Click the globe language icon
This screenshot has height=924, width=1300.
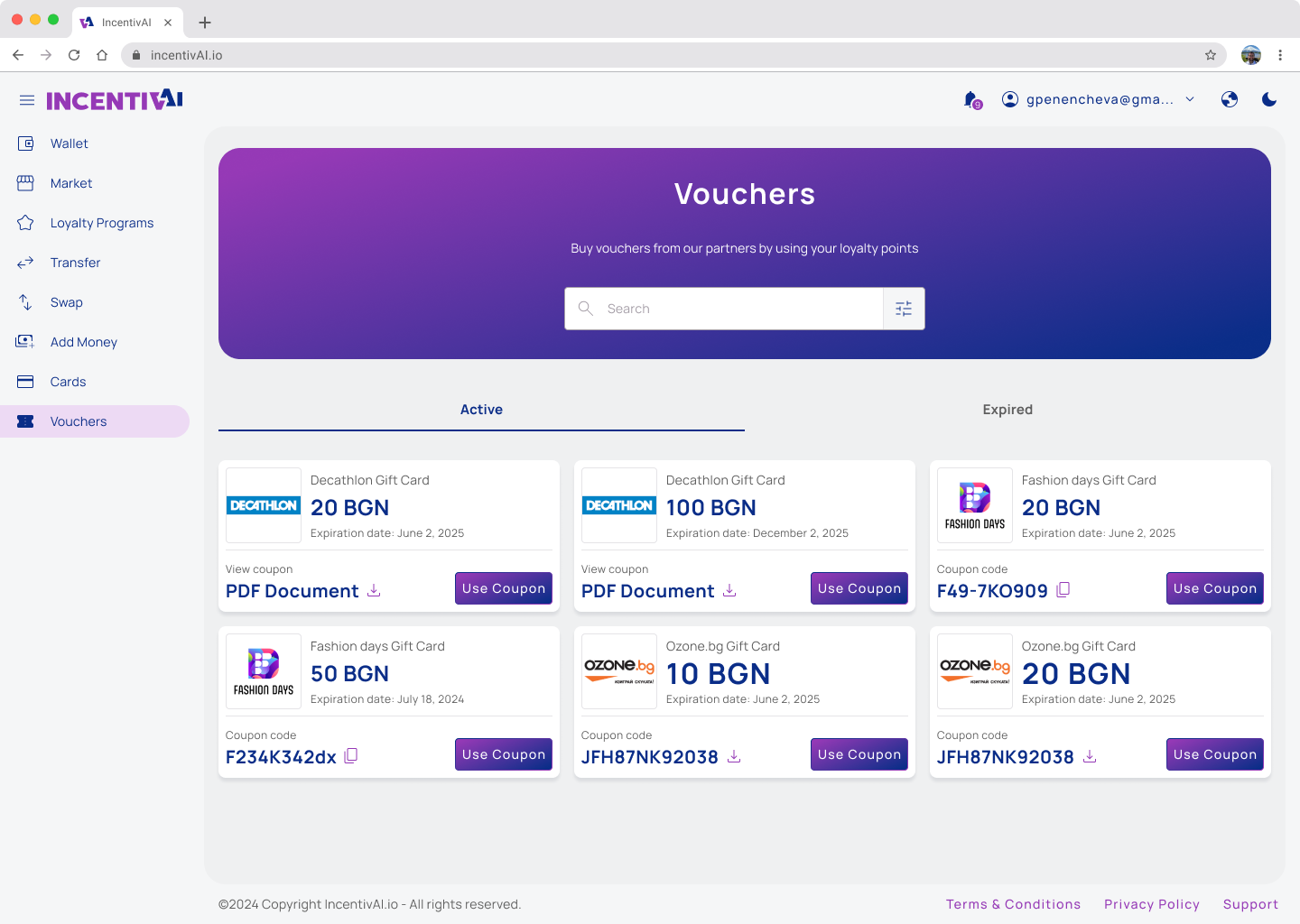(x=1230, y=99)
